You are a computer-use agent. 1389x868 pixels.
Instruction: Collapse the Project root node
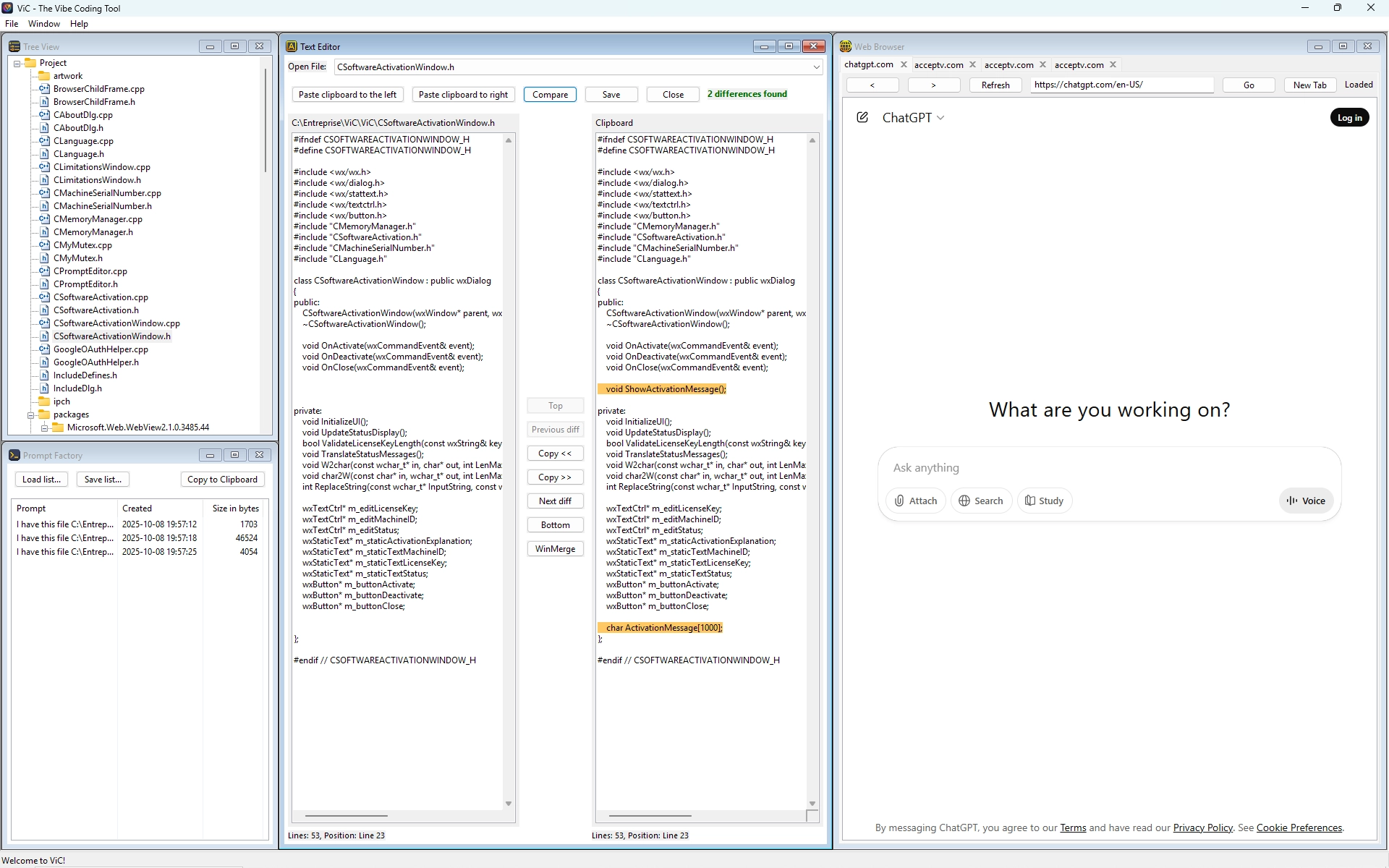[x=17, y=64]
